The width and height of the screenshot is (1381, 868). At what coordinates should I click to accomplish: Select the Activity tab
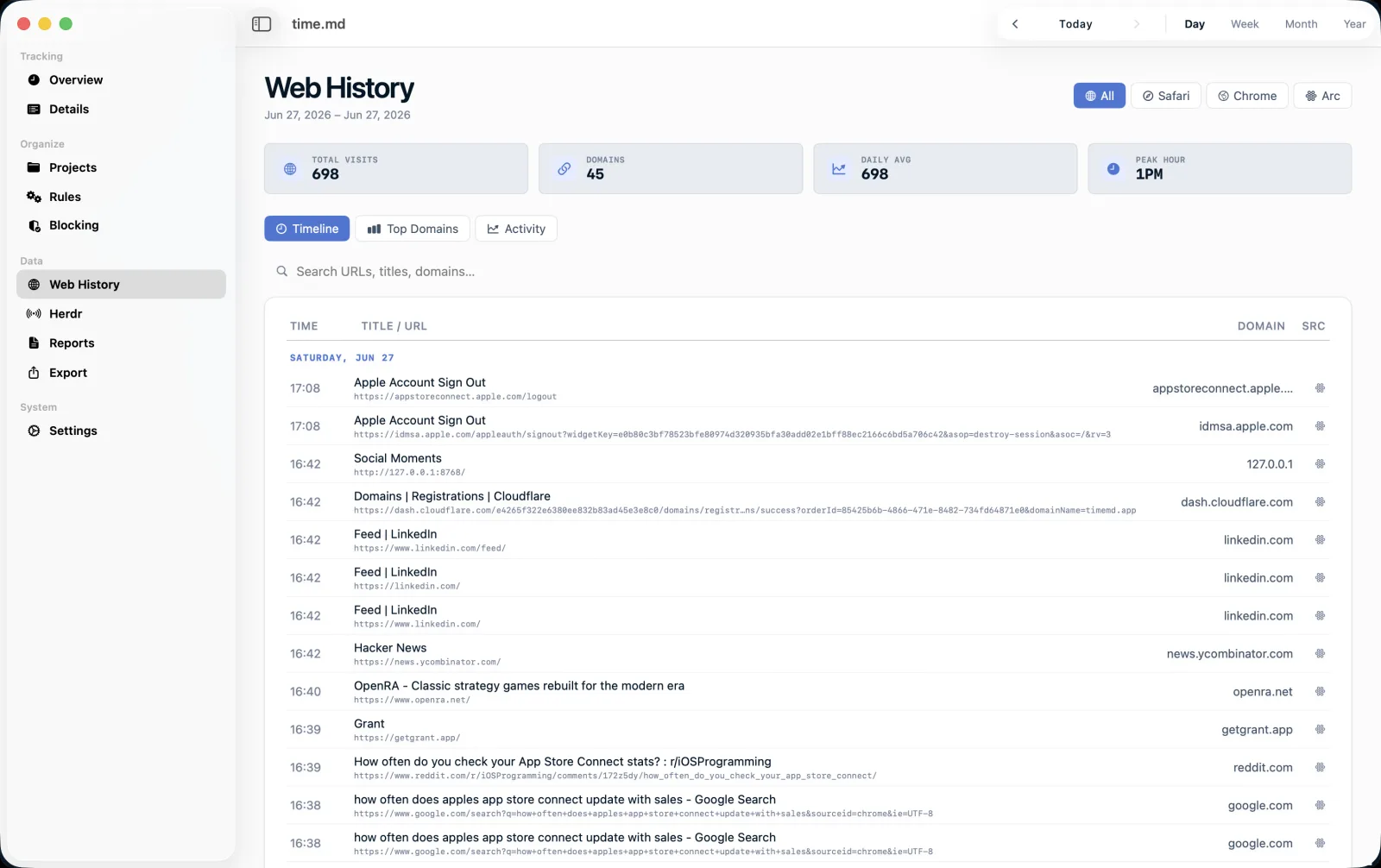[x=516, y=229]
